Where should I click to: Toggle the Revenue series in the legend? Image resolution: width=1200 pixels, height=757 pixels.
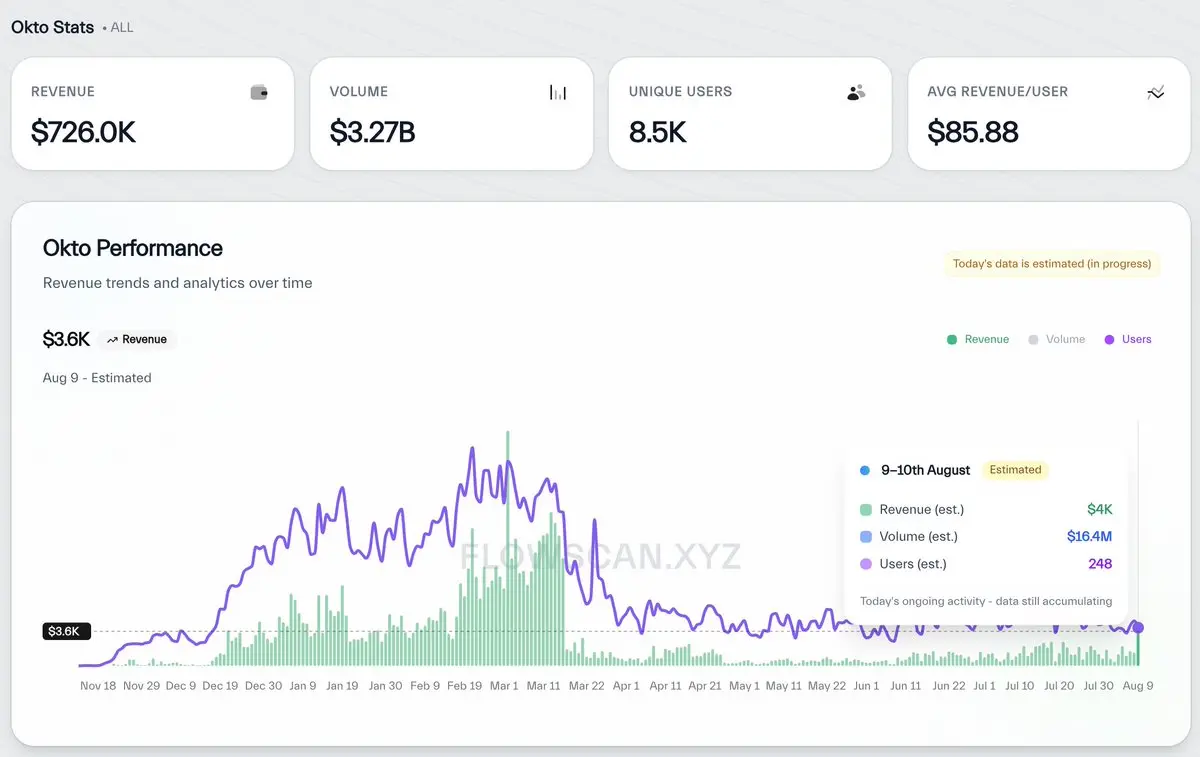coord(978,340)
